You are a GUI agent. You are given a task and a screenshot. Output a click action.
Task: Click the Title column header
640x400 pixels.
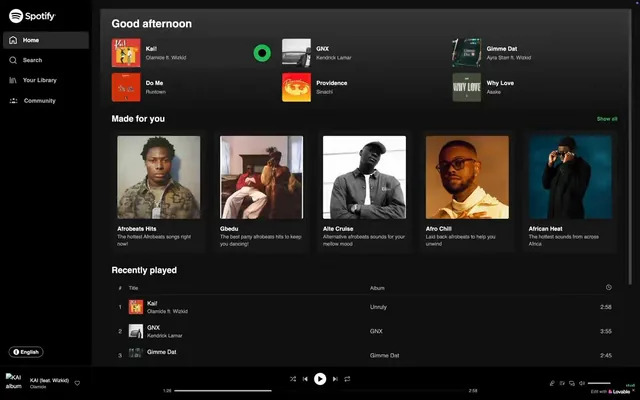coord(133,288)
